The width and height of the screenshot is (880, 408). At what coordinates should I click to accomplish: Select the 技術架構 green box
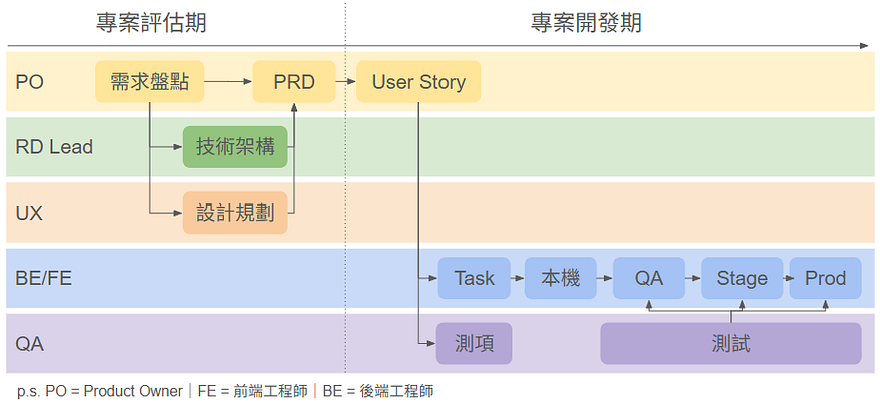pos(235,147)
